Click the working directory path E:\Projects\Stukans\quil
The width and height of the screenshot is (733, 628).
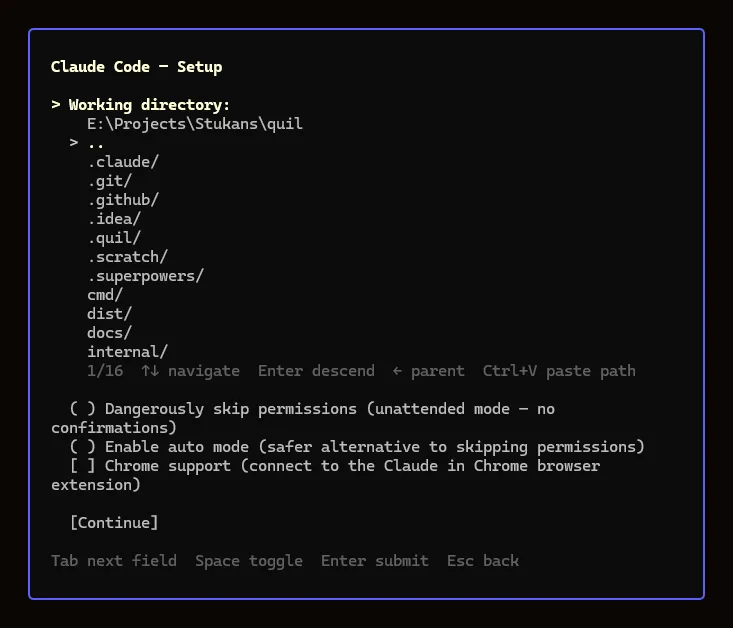tap(195, 124)
